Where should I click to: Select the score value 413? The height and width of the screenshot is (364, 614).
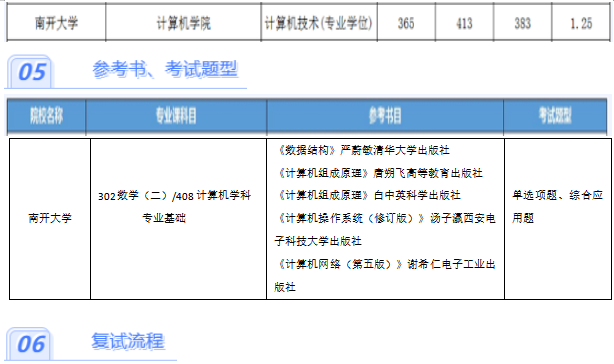464,23
